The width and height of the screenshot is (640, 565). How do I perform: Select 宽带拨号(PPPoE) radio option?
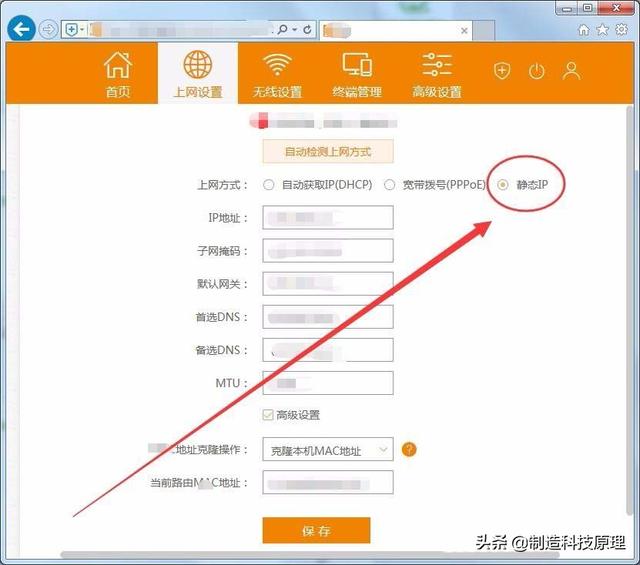390,185
